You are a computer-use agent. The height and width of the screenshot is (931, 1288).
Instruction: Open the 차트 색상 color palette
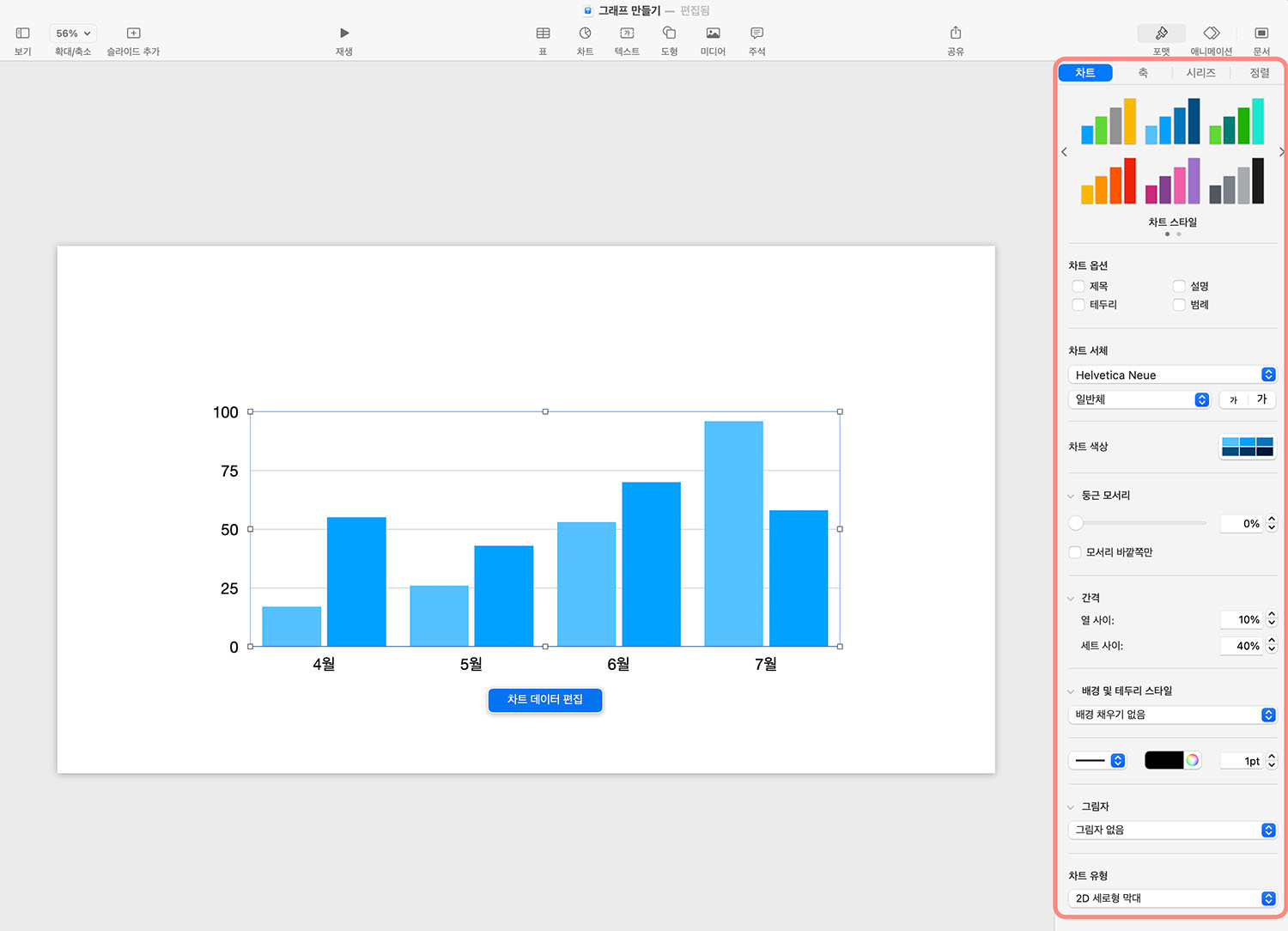coord(1248,447)
